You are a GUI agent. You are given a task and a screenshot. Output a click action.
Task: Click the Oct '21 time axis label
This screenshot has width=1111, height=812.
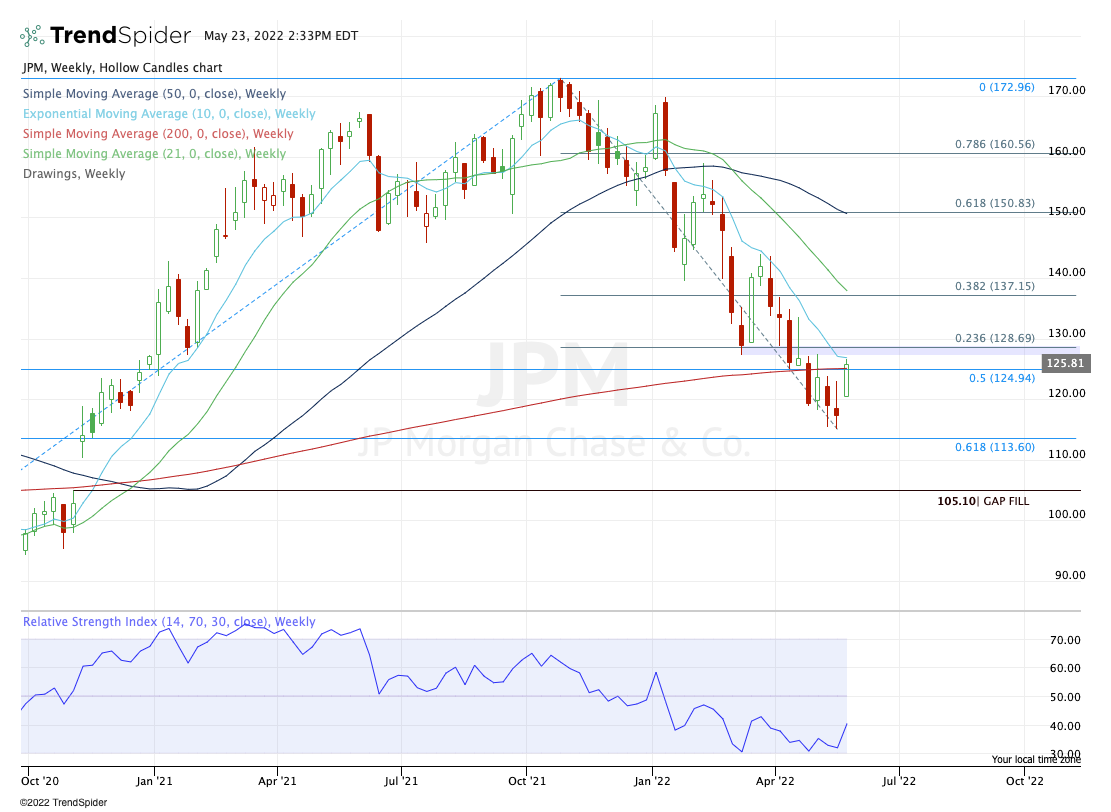[527, 781]
